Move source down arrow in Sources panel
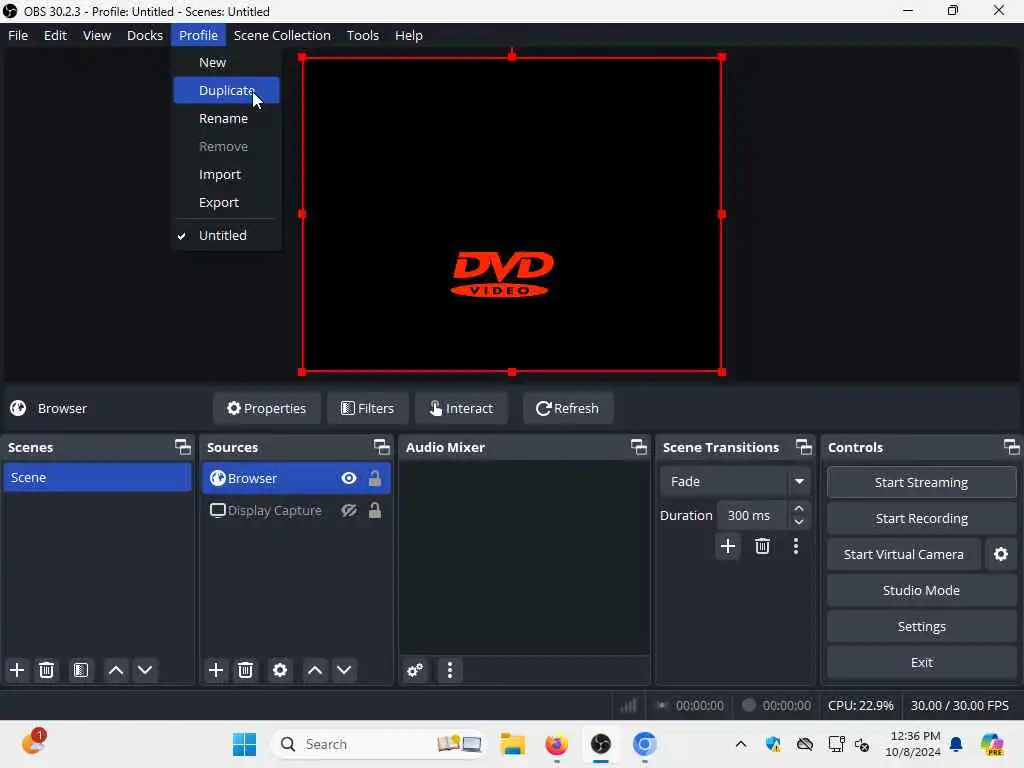1024x768 pixels. 344,670
